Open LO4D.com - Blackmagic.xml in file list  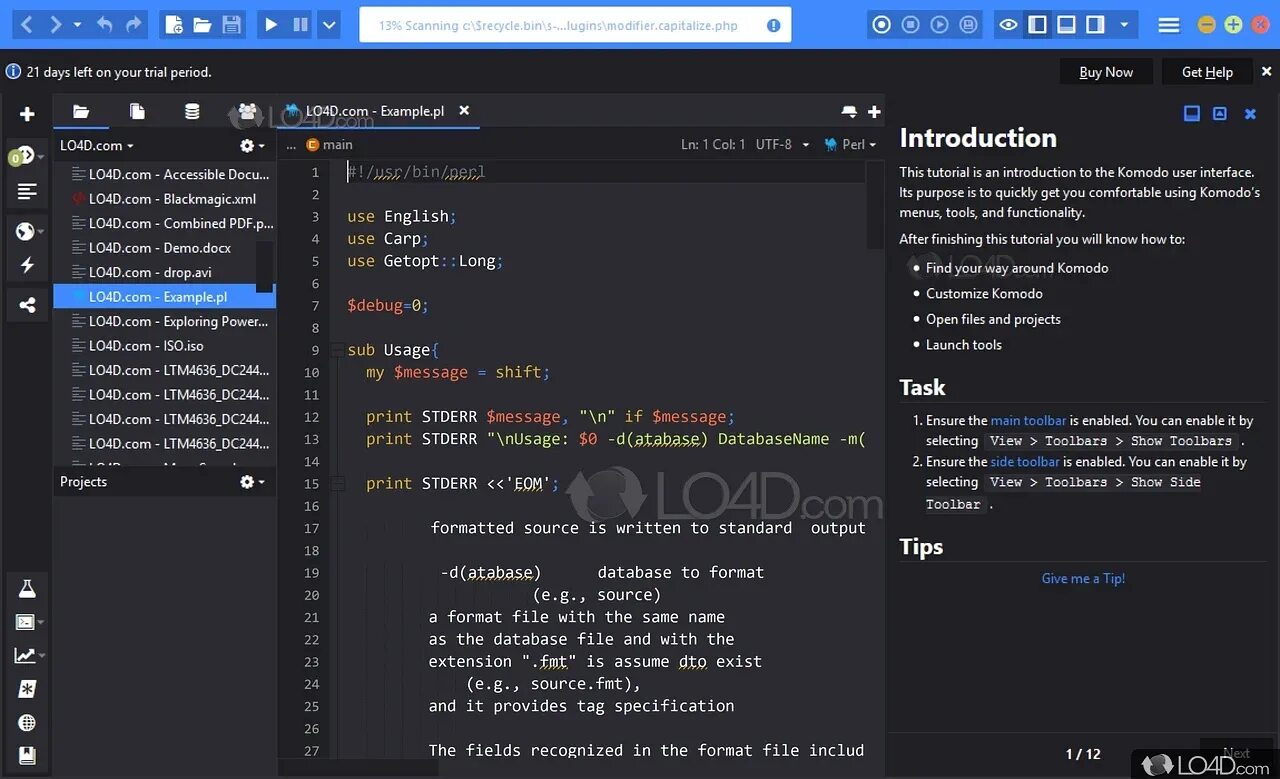click(x=172, y=199)
